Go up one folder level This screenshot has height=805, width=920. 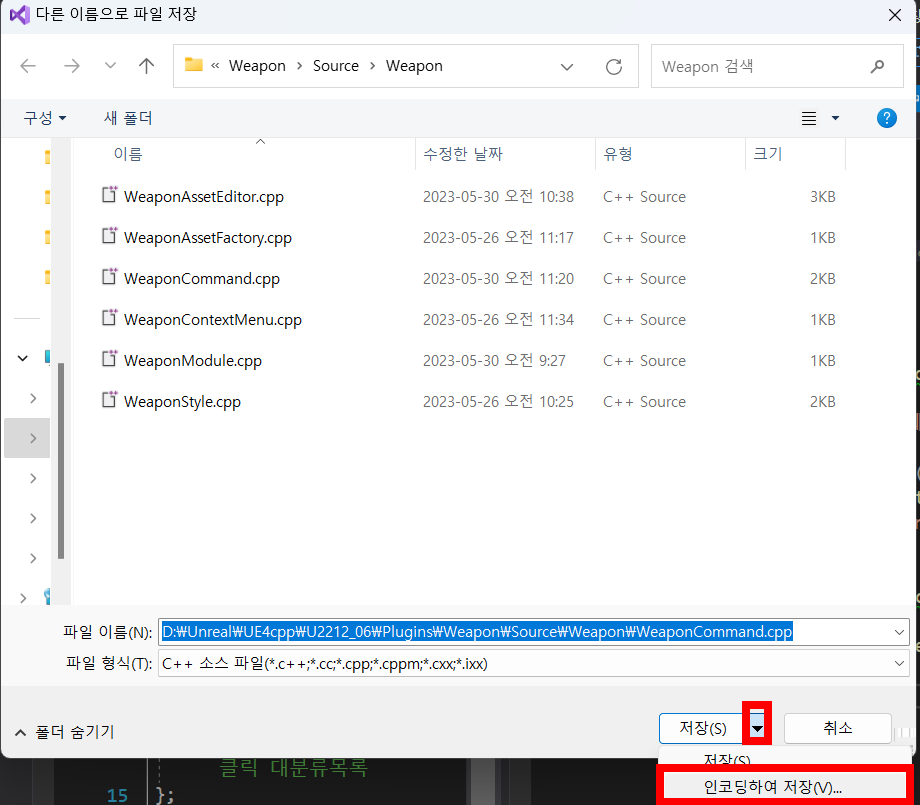pos(146,66)
